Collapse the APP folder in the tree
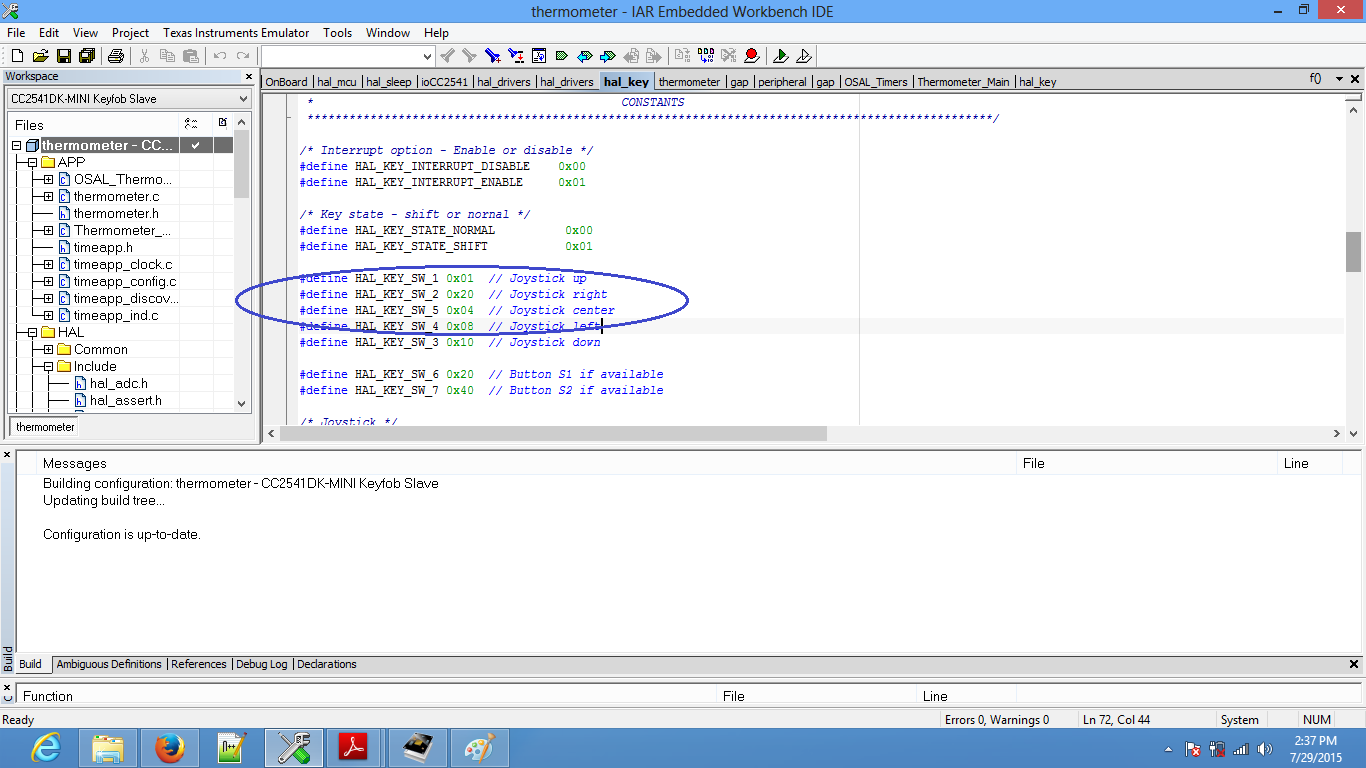This screenshot has width=1366, height=768. point(32,162)
